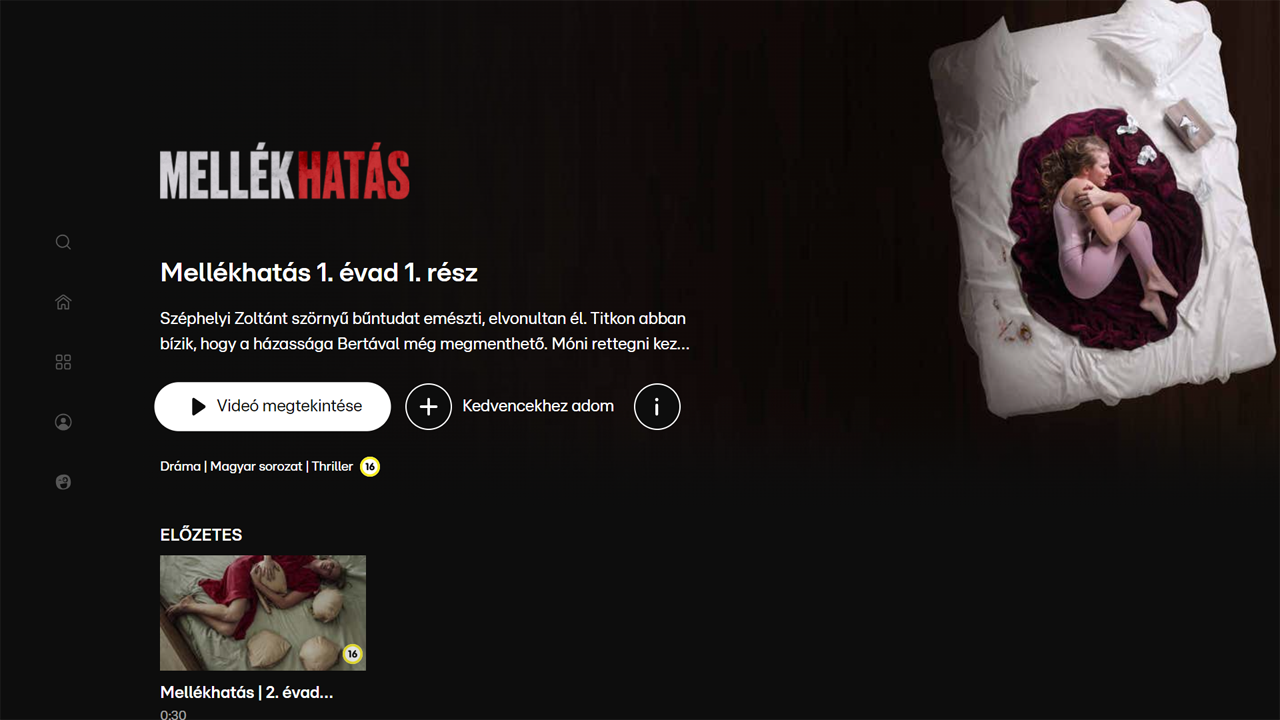Click the play triangle in Videó megtekintése
The width and height of the screenshot is (1280, 720).
[199, 407]
